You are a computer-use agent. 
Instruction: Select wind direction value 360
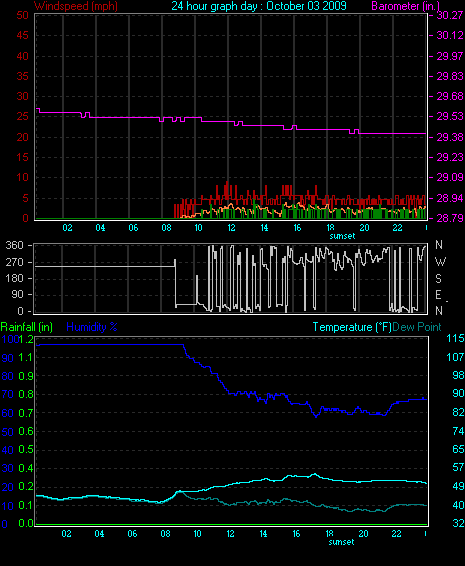pyautogui.click(x=15, y=245)
